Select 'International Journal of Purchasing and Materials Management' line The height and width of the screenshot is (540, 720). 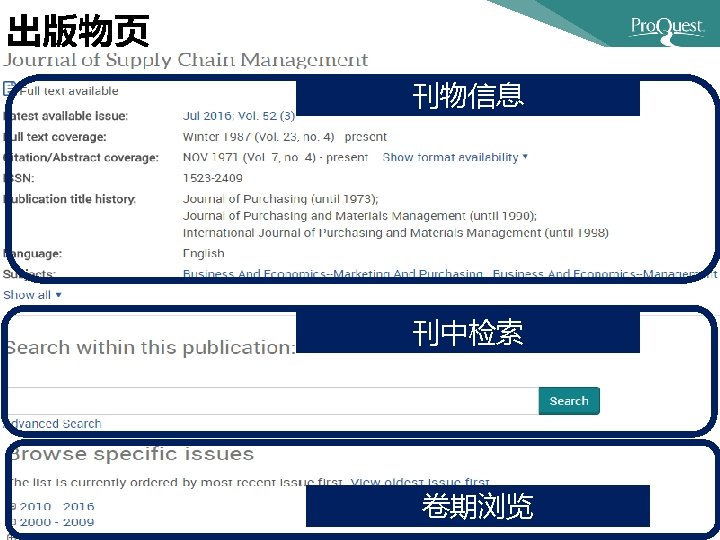(396, 233)
